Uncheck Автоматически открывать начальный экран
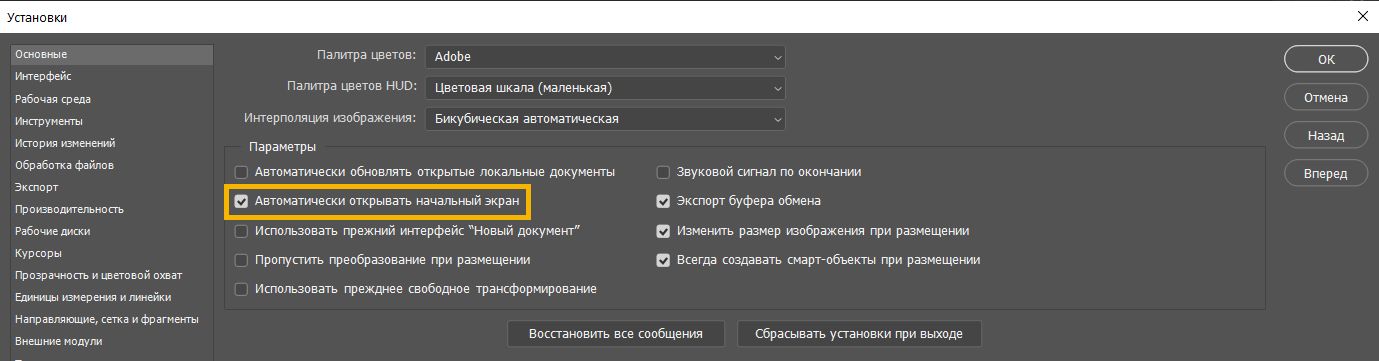Image resolution: width=1379 pixels, height=361 pixels. 241,201
